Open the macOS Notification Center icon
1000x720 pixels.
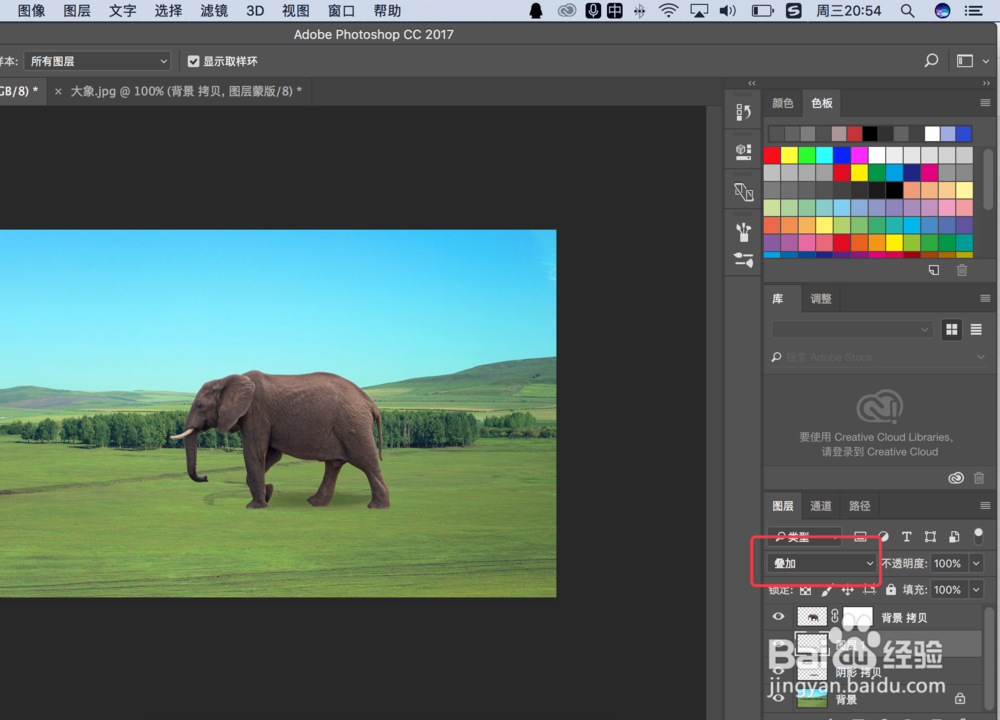point(973,11)
